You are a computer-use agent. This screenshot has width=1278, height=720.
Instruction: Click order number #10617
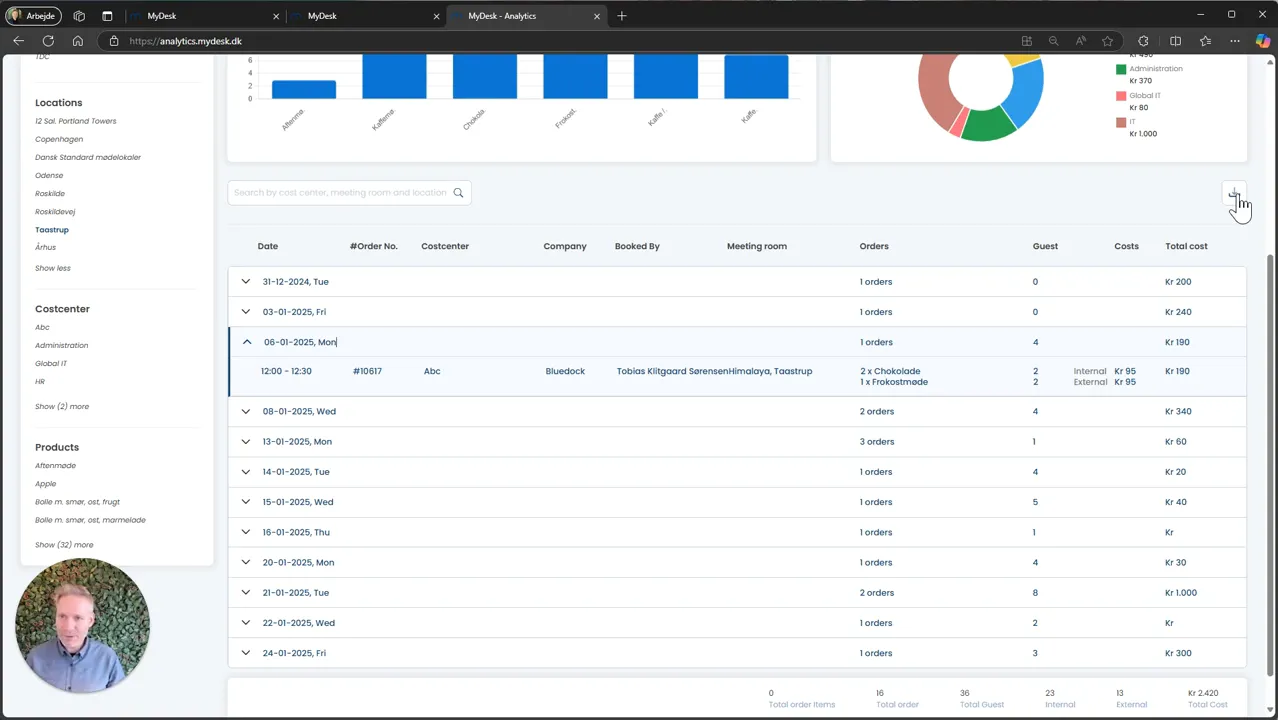[x=367, y=371]
